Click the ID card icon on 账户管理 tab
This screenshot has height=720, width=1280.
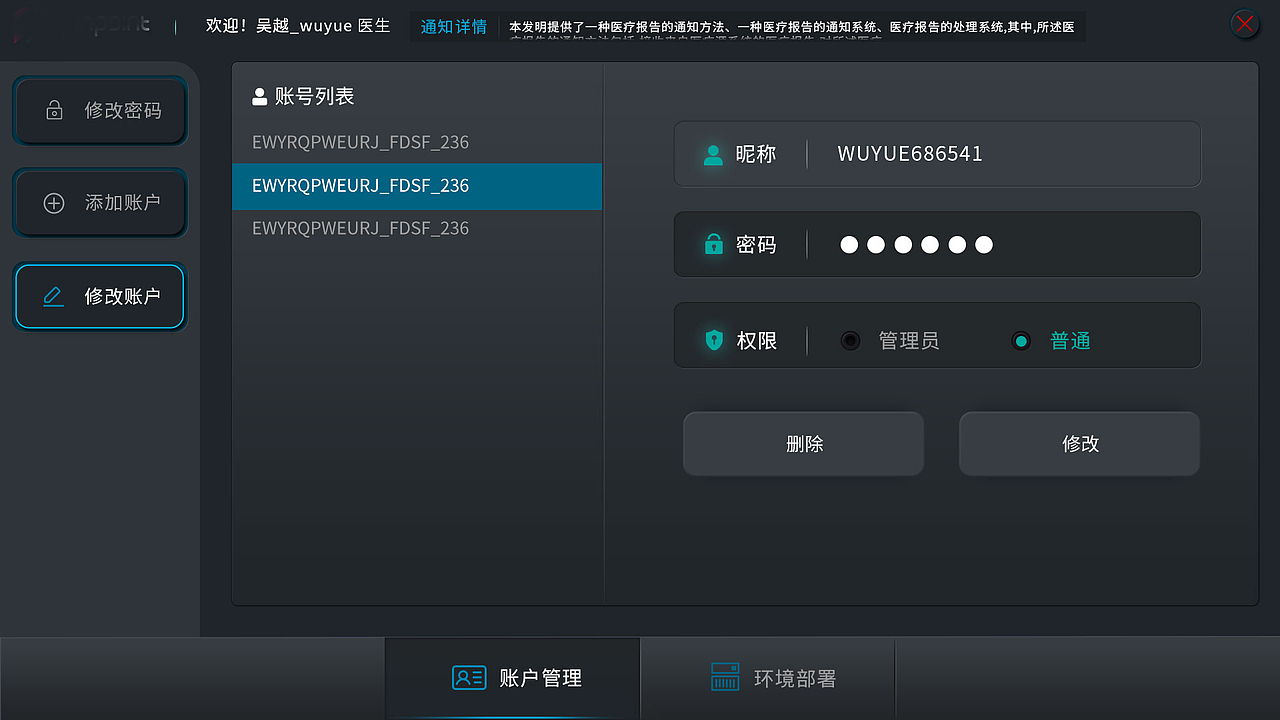point(468,677)
